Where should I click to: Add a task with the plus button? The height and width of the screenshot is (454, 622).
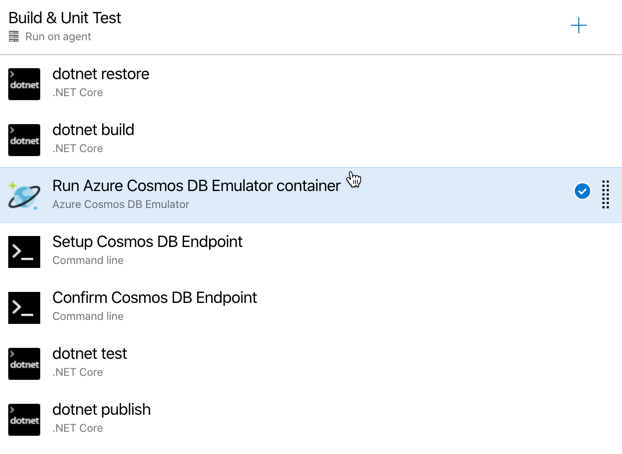[x=578, y=25]
